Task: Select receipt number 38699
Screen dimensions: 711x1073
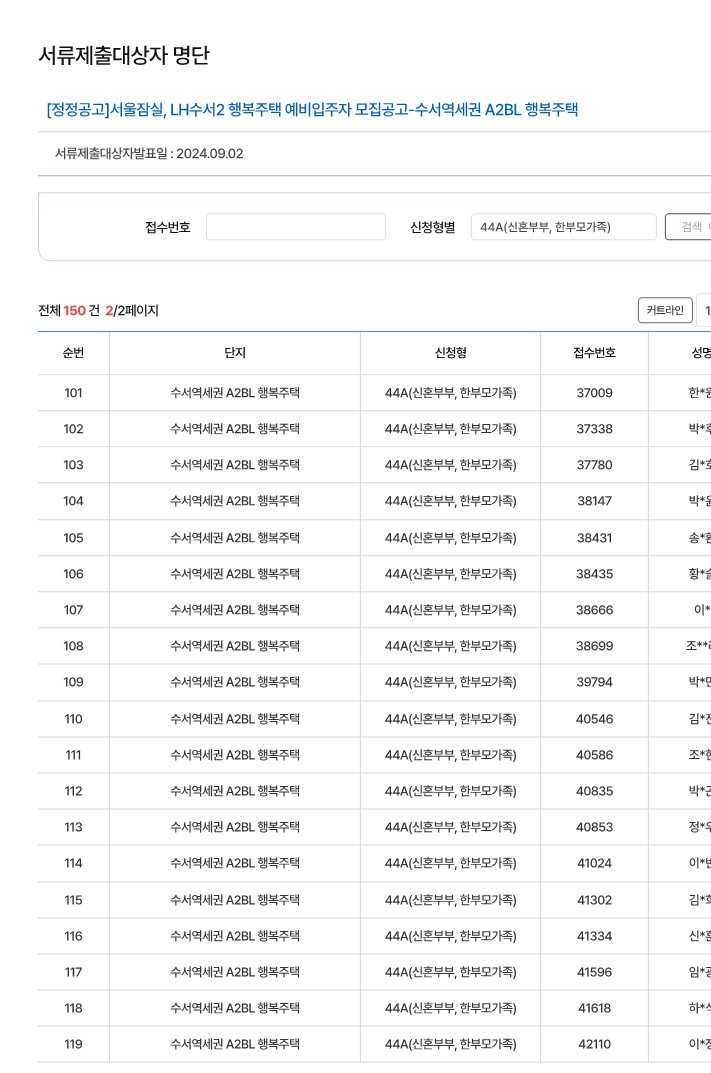Action: click(x=594, y=646)
